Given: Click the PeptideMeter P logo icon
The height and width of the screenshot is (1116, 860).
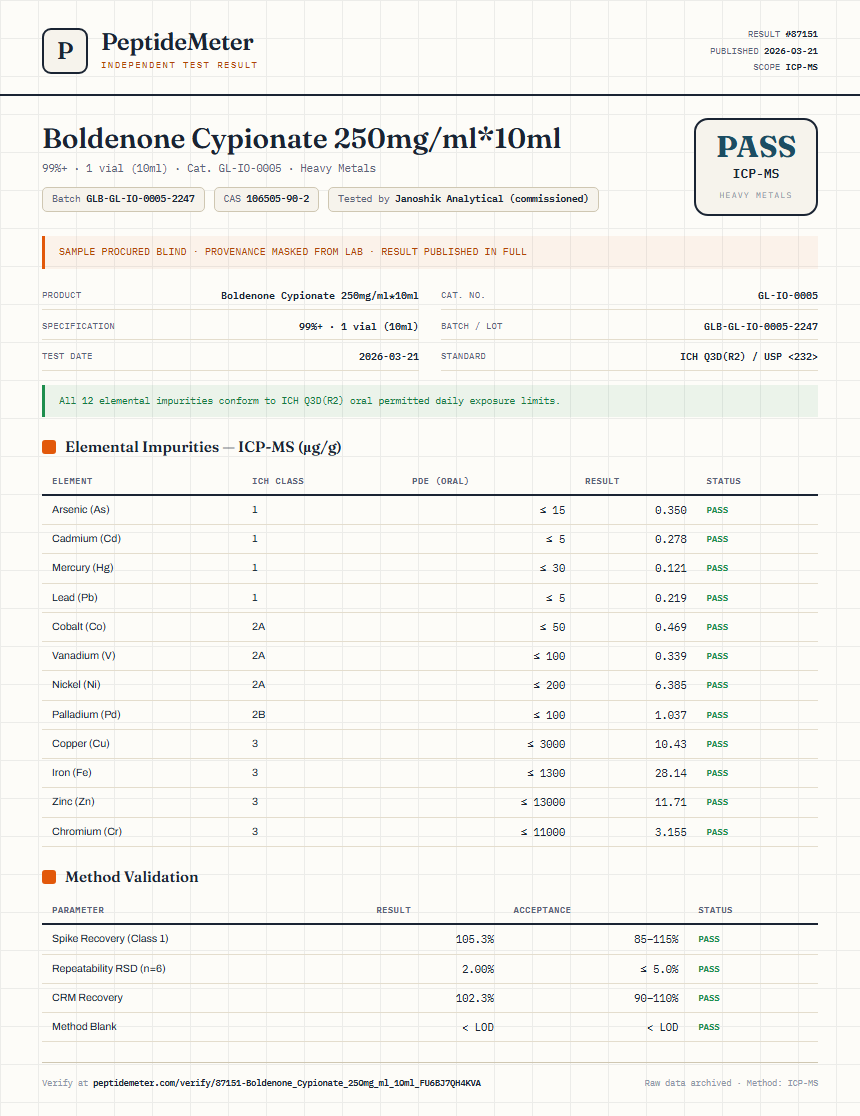Looking at the screenshot, I should 65,51.
